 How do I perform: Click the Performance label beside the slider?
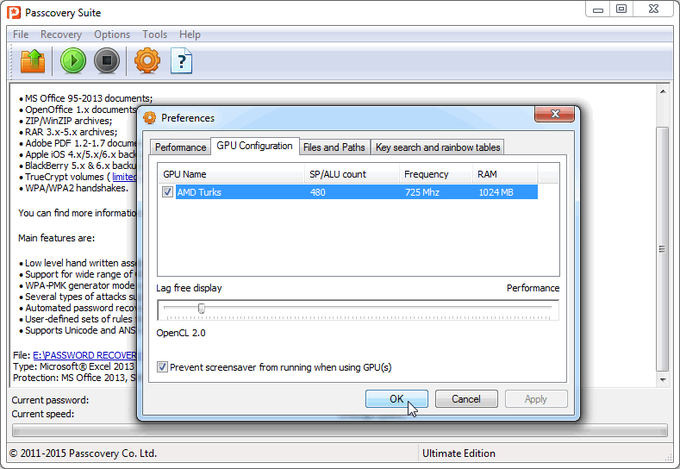pyautogui.click(x=533, y=288)
